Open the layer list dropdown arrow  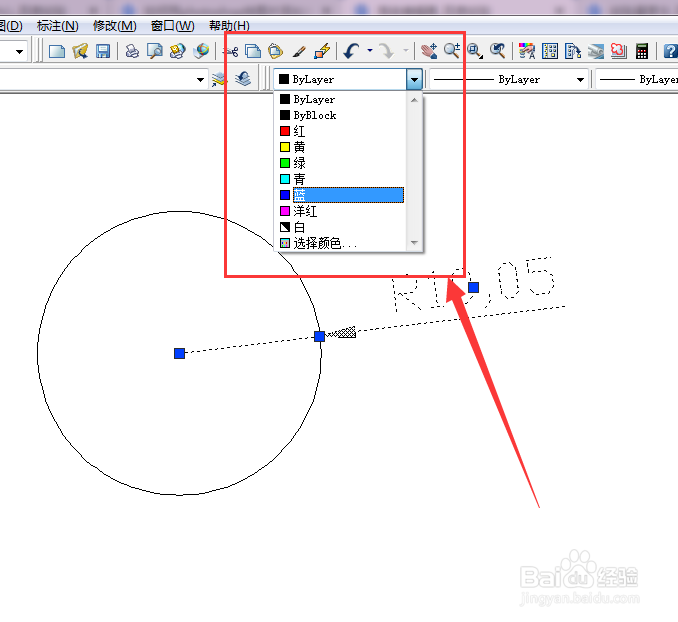[x=200, y=80]
